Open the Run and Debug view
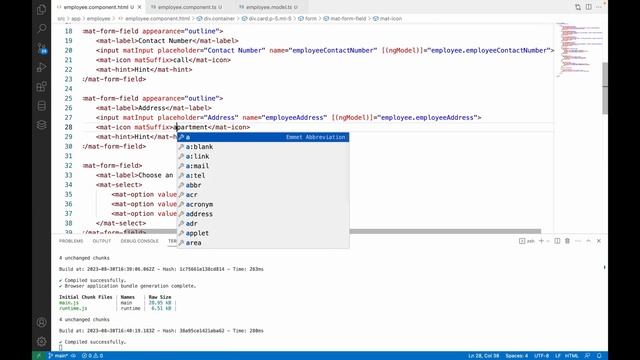640x360 pixels. (42, 67)
